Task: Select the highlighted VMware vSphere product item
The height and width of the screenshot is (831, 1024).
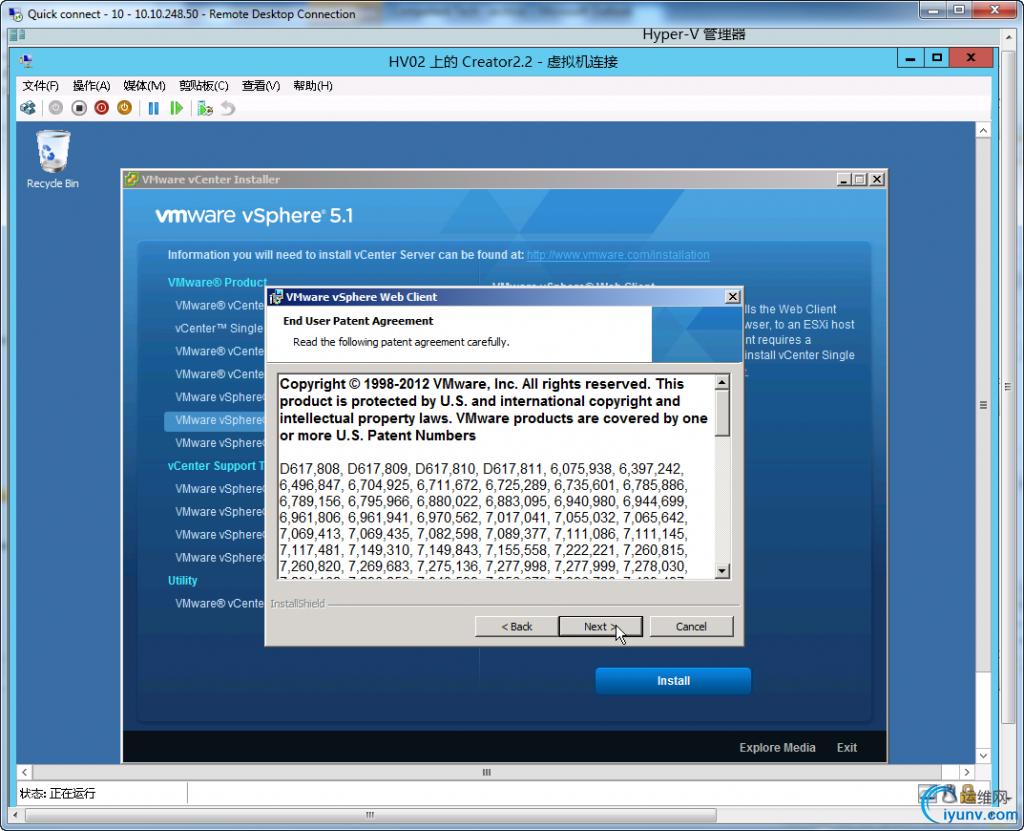Action: [216, 420]
